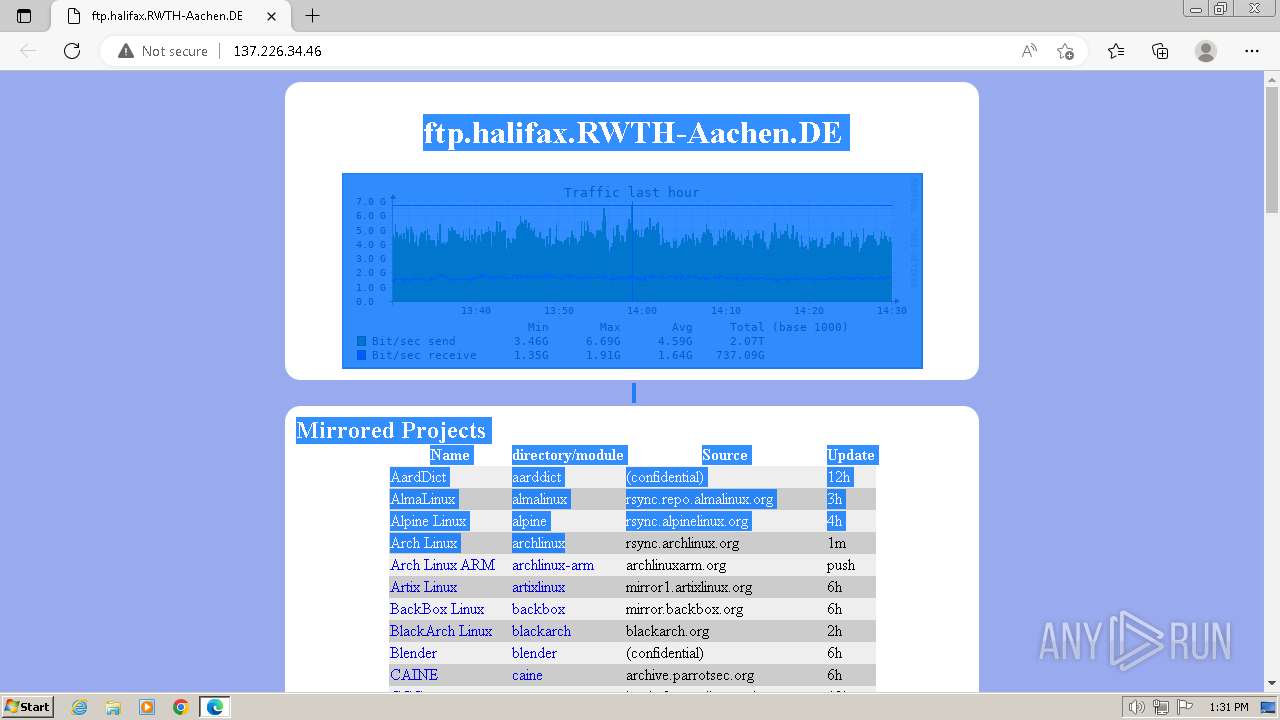
Task: Click the mirror1.artixlinux.org source cell
Action: [x=689, y=587]
